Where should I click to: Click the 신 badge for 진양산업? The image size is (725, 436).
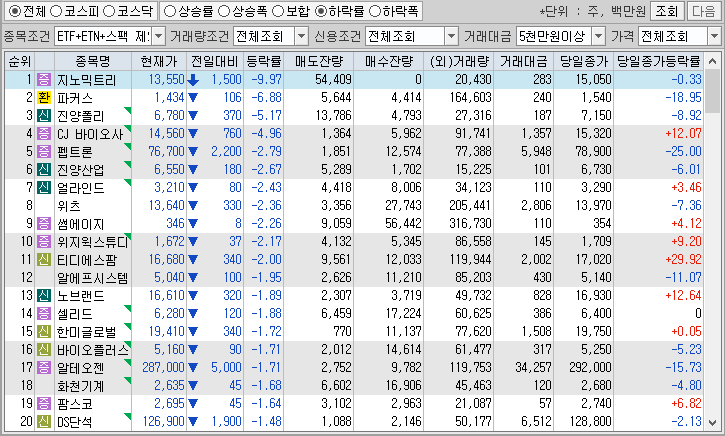point(44,170)
